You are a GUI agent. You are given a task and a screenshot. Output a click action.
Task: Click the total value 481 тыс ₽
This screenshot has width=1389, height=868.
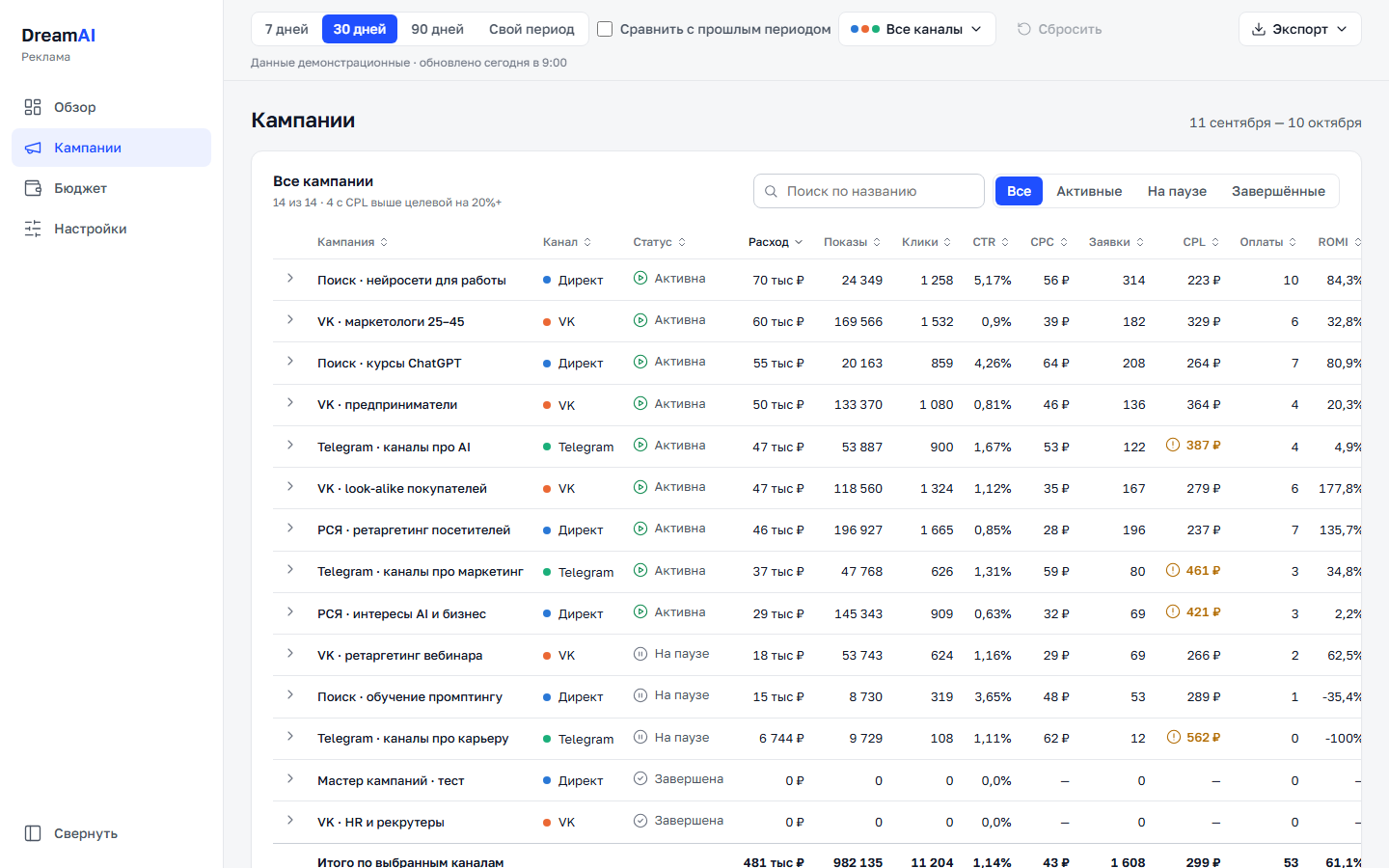click(773, 862)
